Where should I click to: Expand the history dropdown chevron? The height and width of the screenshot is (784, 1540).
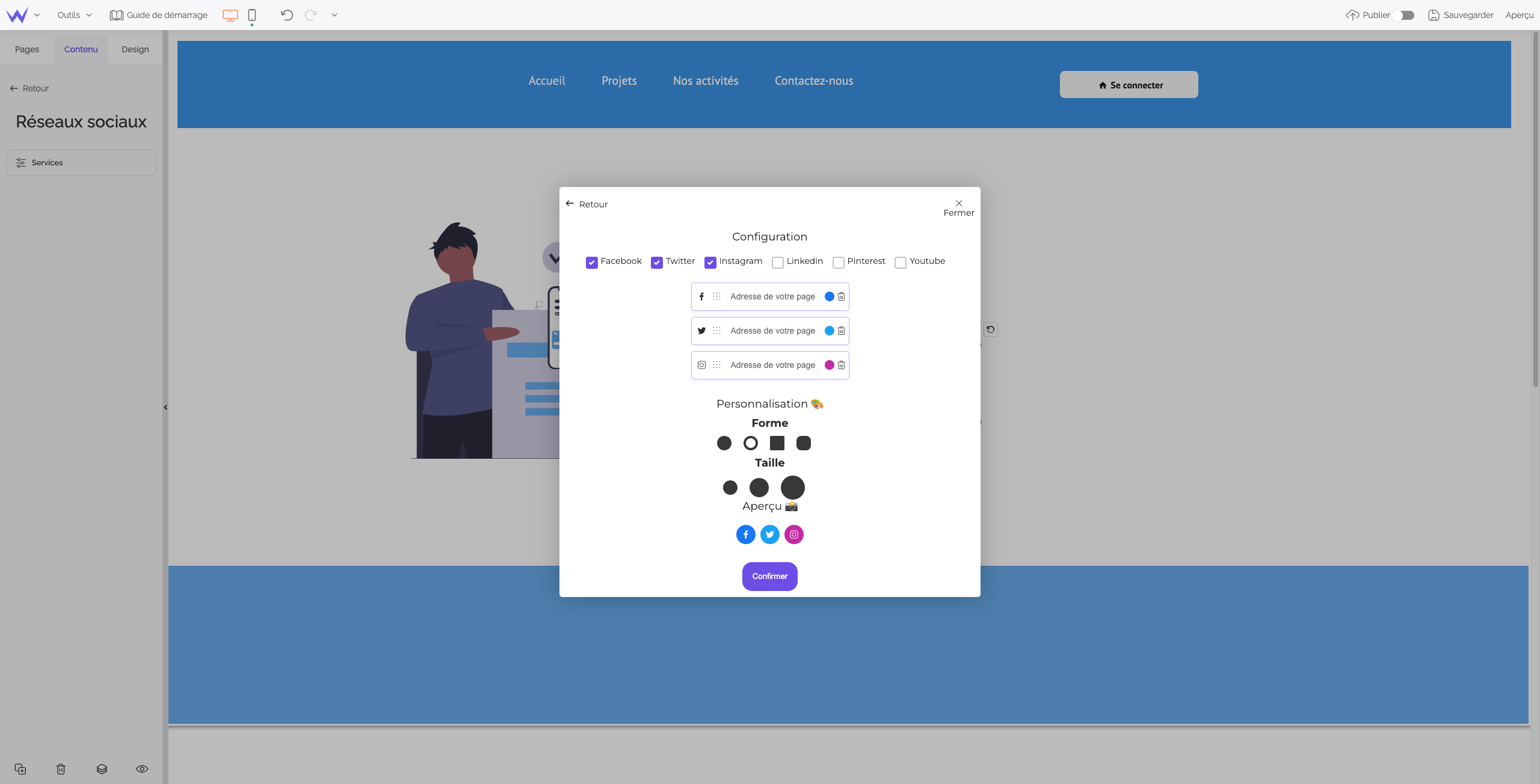(334, 15)
